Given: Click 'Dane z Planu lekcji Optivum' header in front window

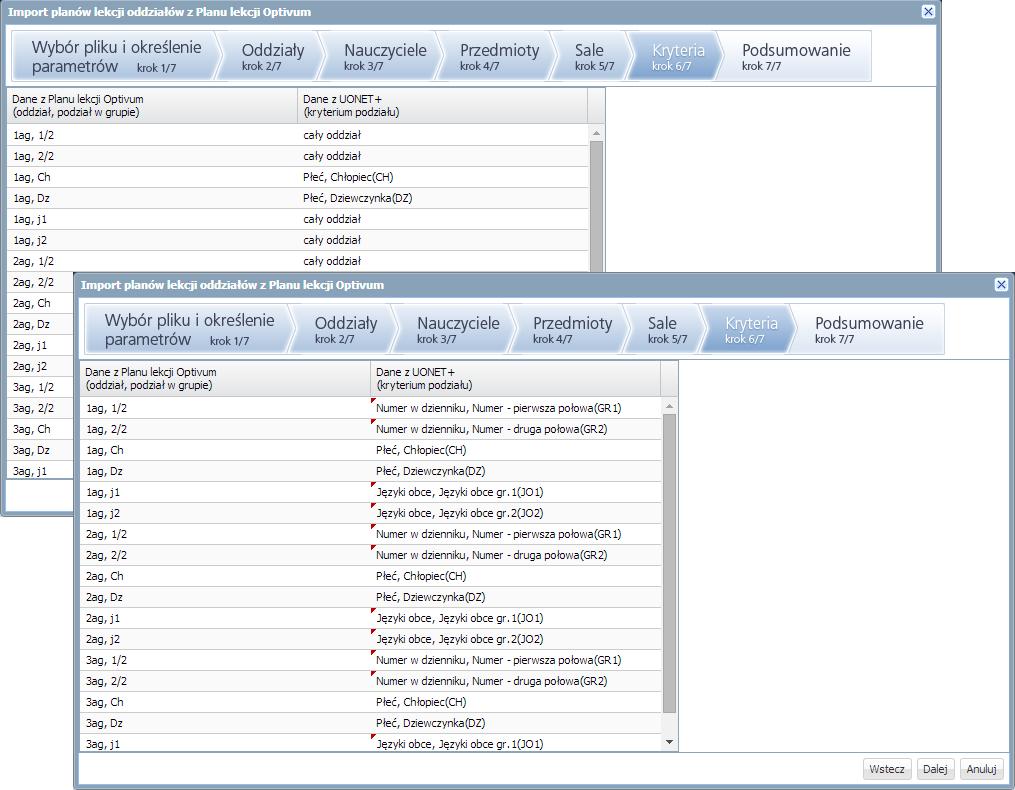Looking at the screenshot, I should [x=225, y=379].
